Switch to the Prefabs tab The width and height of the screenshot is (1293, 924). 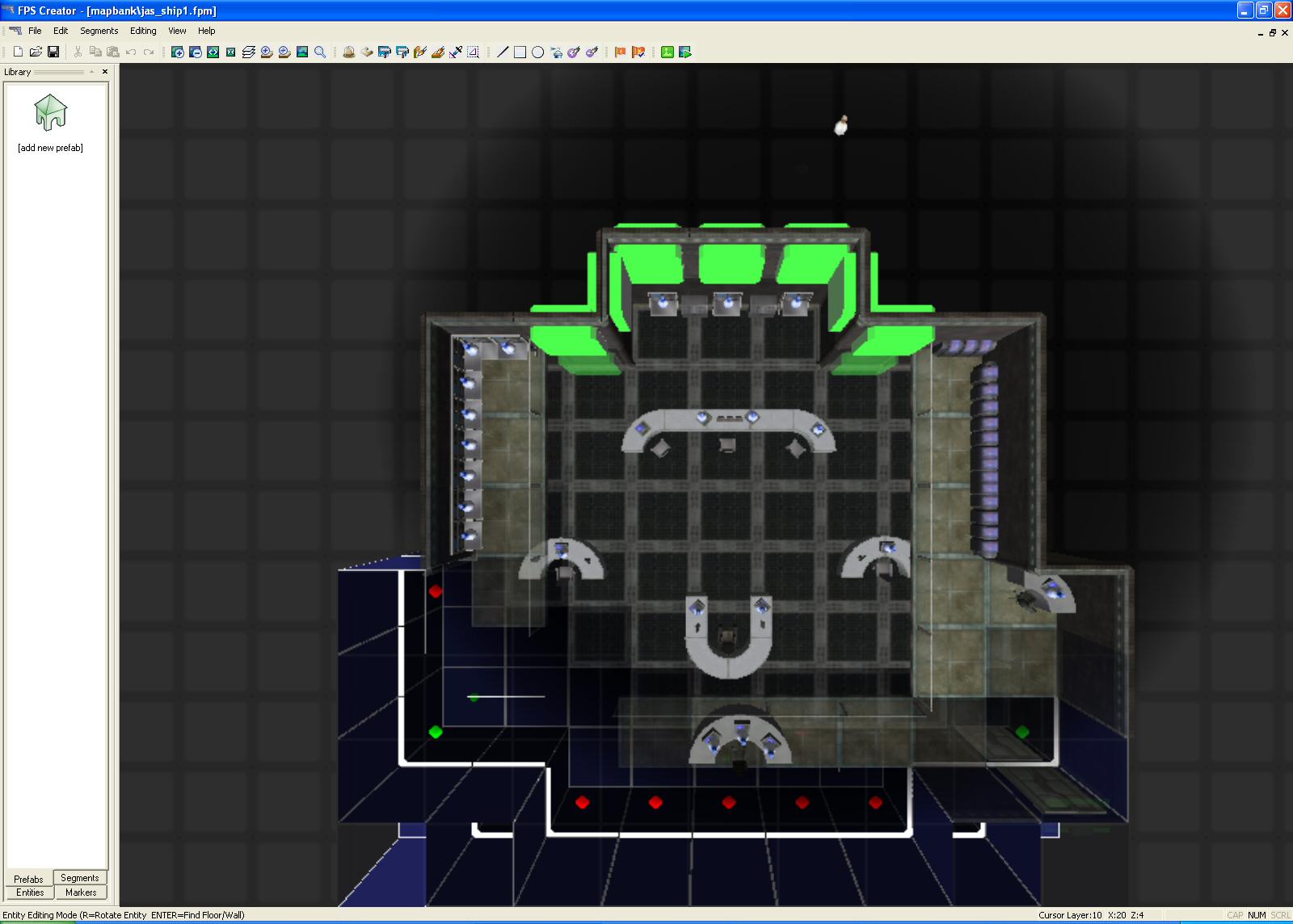[x=28, y=879]
